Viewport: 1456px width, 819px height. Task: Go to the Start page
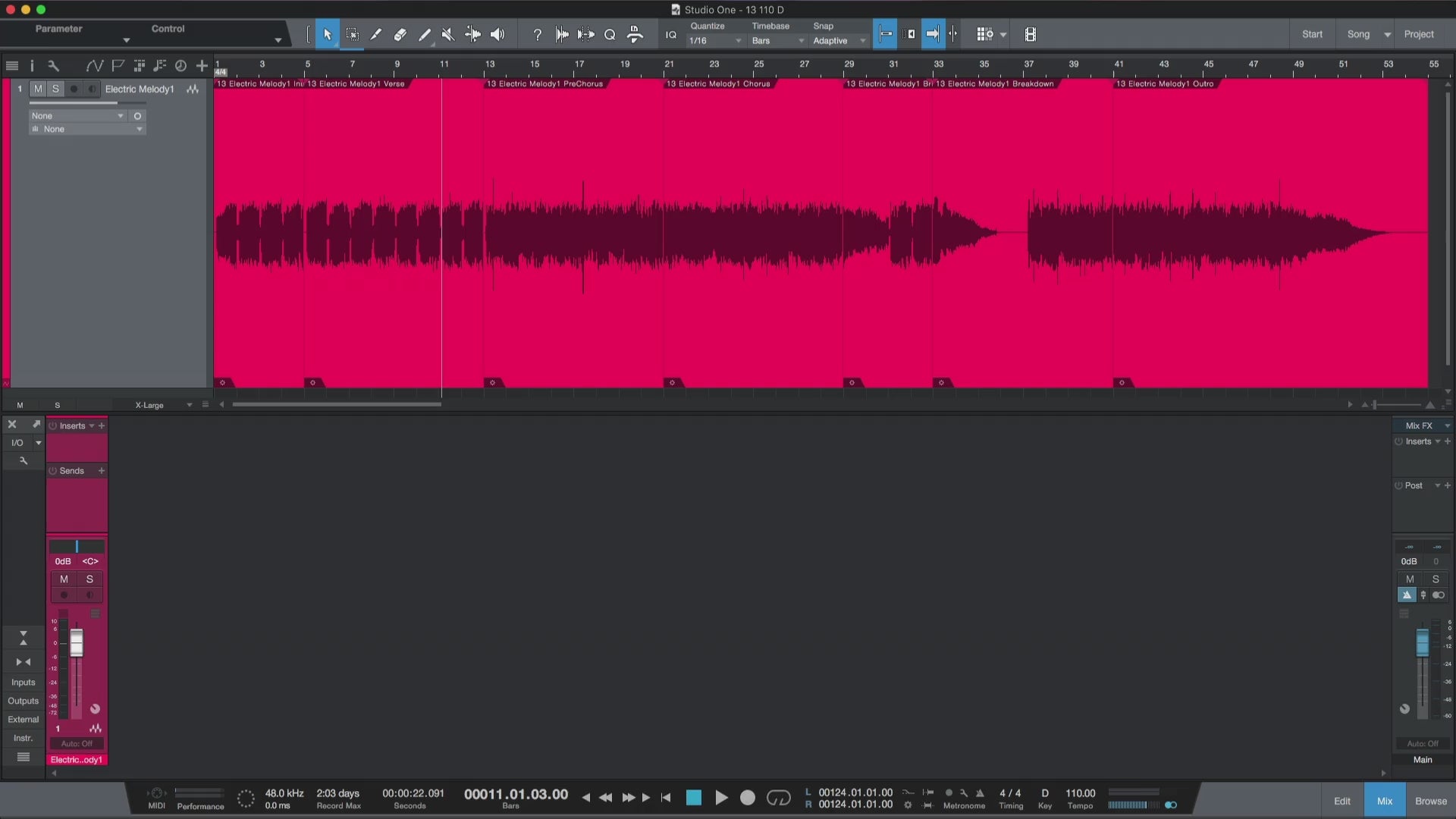point(1312,34)
